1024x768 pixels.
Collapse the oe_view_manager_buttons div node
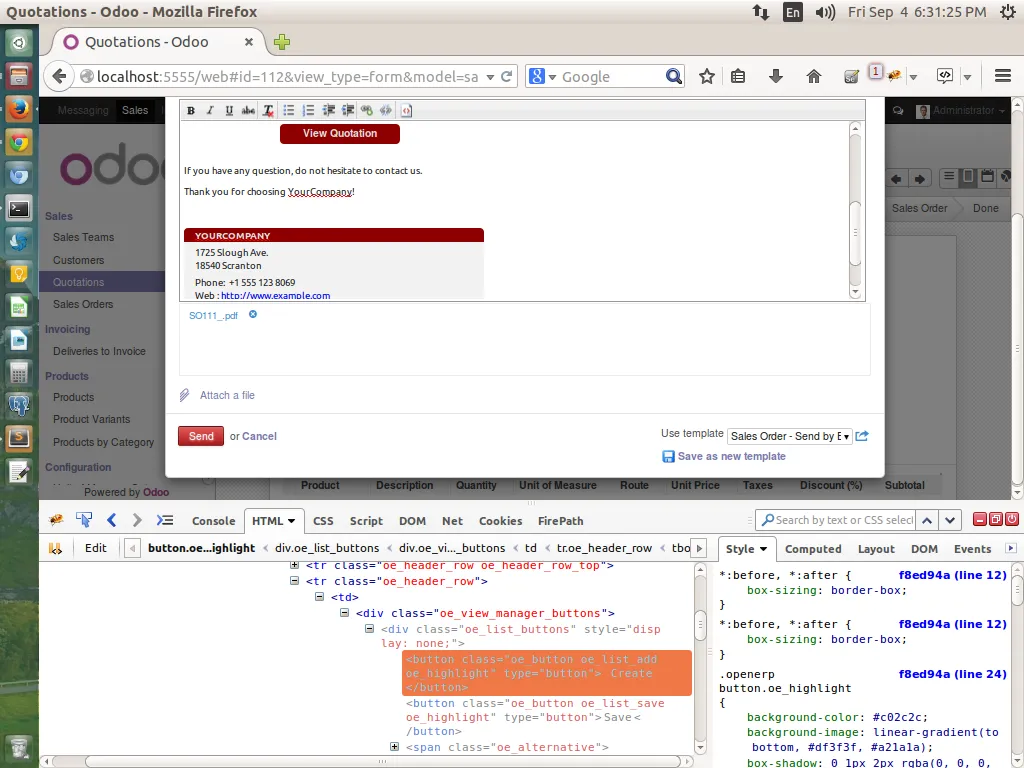[345, 613]
